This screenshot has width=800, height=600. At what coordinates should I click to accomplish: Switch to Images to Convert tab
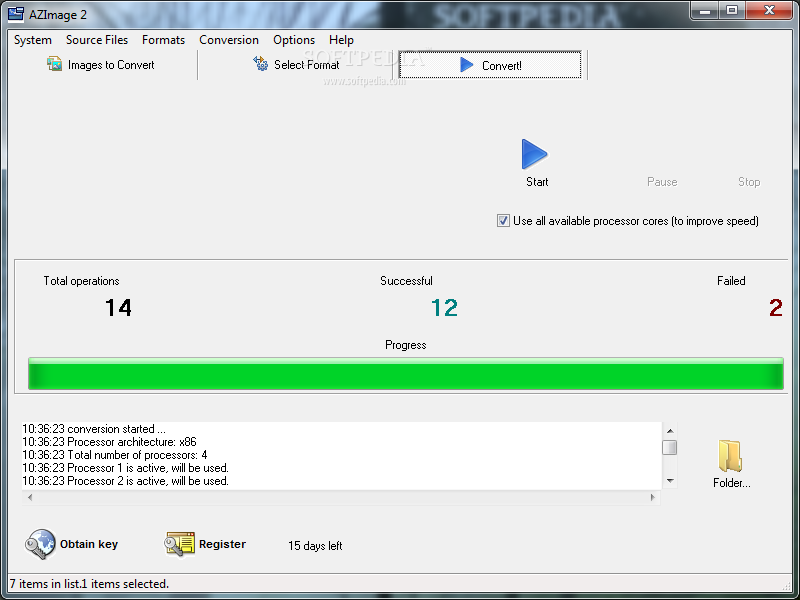coord(101,65)
